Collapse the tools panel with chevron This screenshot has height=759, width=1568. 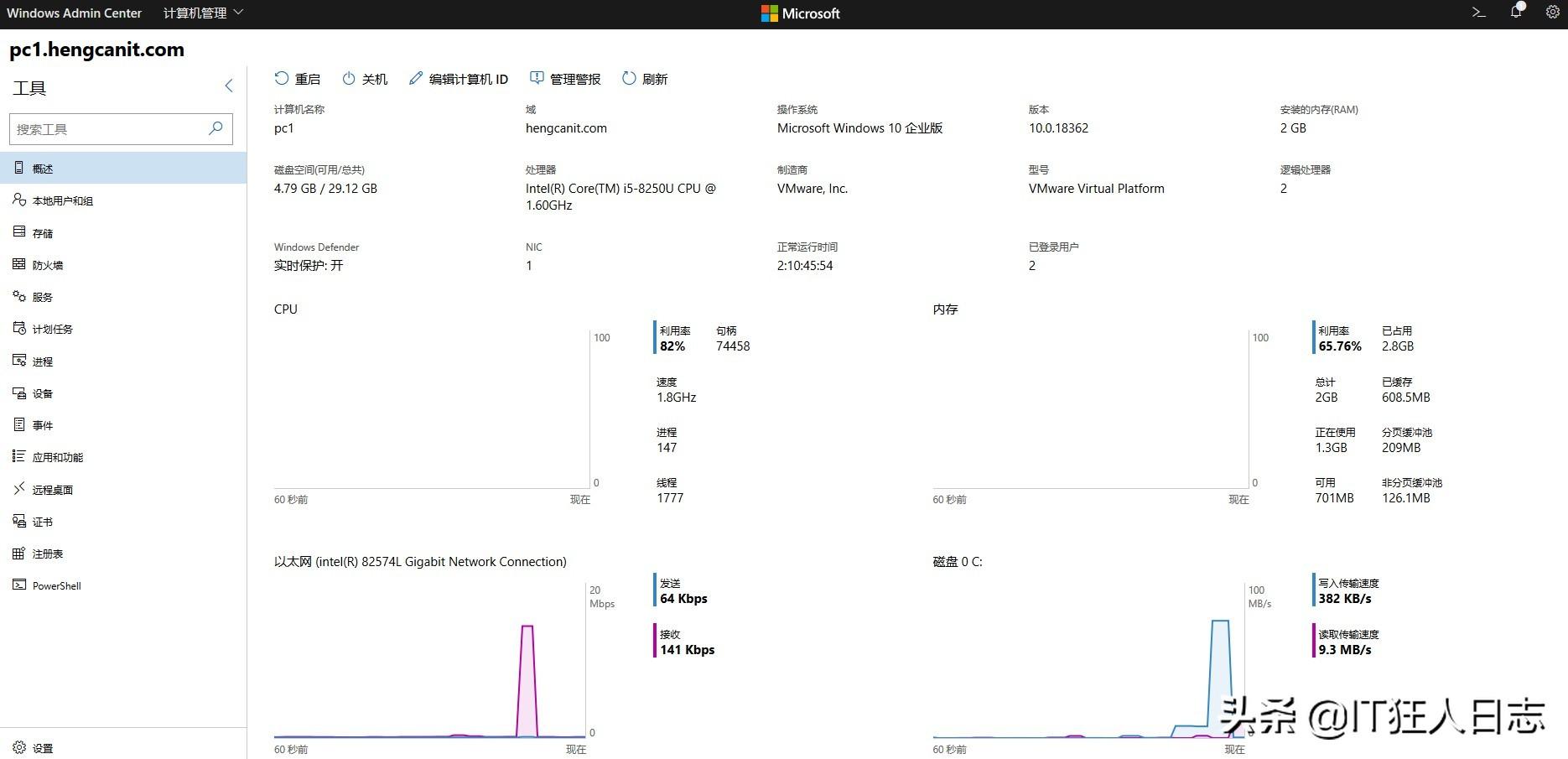[x=229, y=86]
